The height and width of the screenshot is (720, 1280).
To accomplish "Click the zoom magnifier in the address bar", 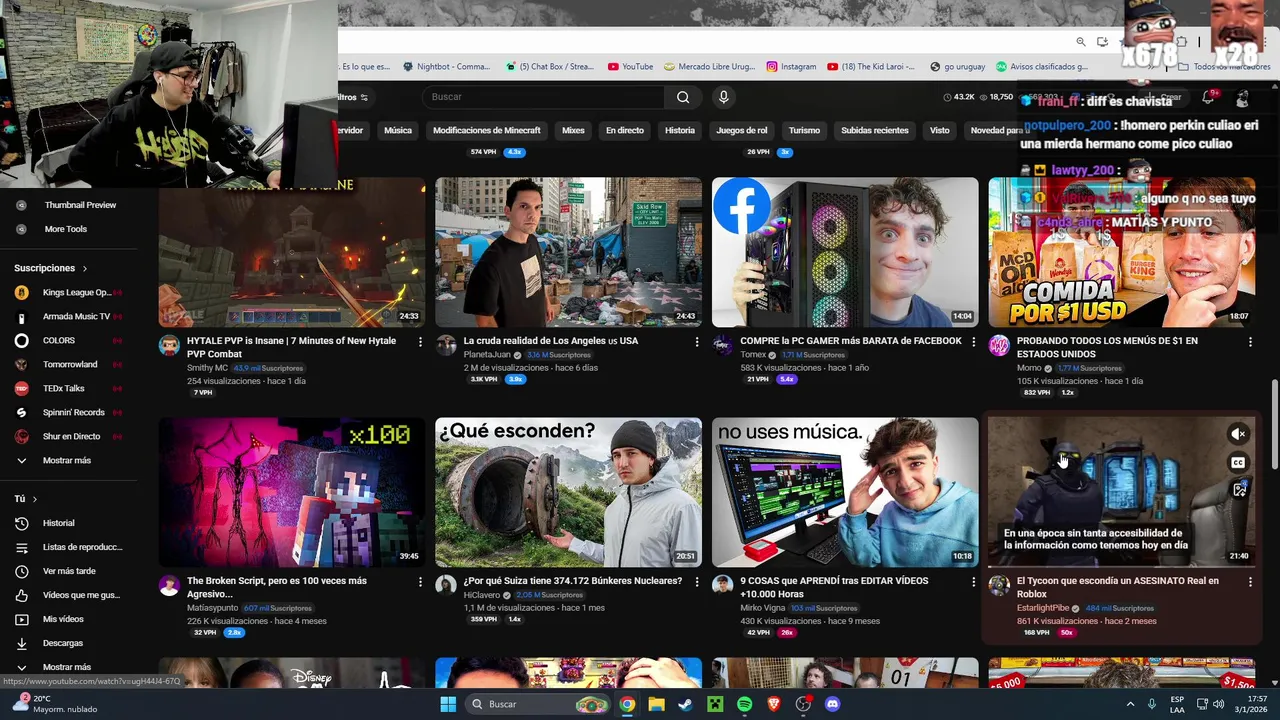I will pos(1081,42).
